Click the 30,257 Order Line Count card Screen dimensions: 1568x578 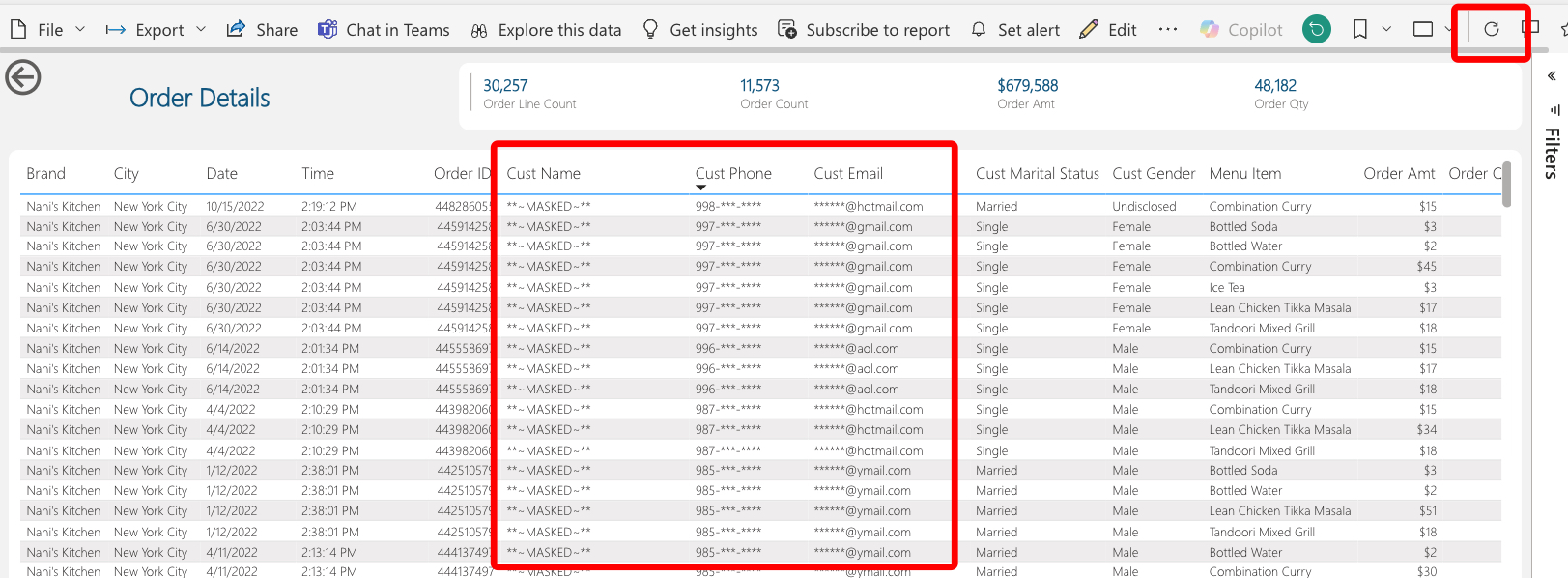[x=529, y=94]
